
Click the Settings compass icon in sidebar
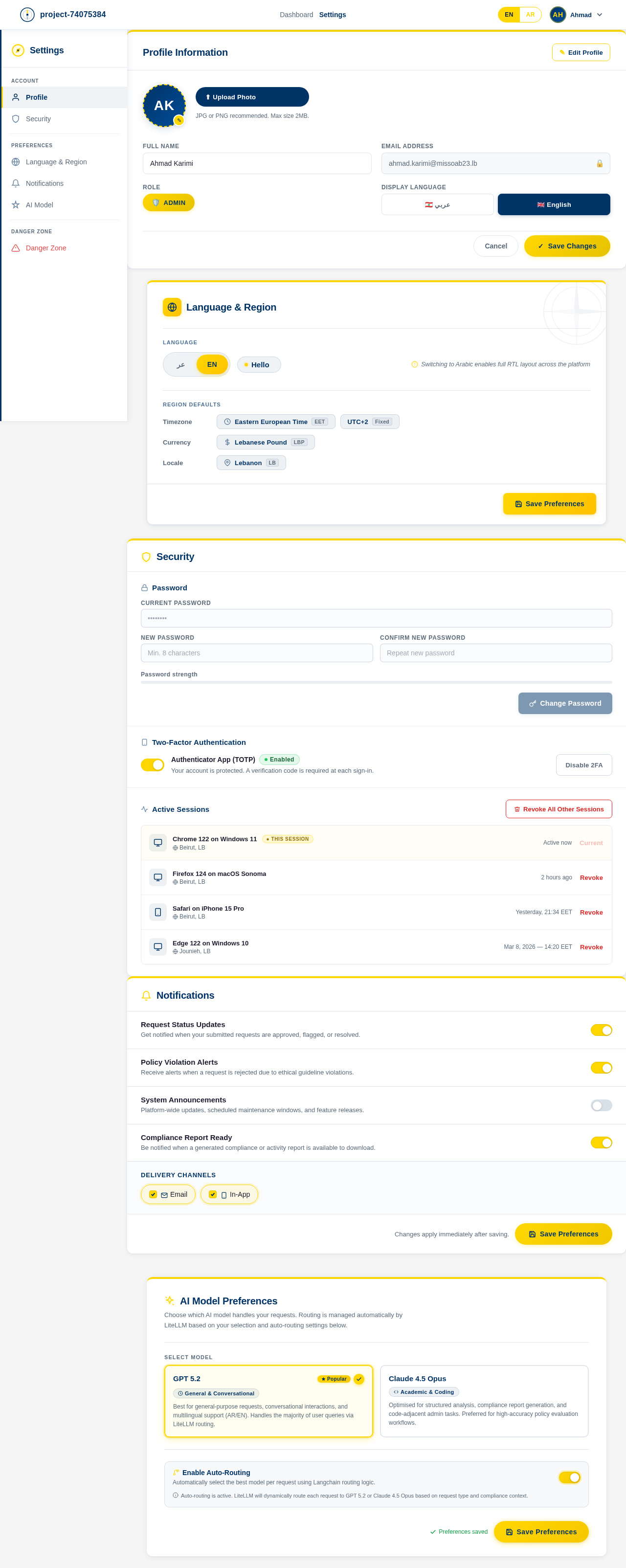(18, 50)
